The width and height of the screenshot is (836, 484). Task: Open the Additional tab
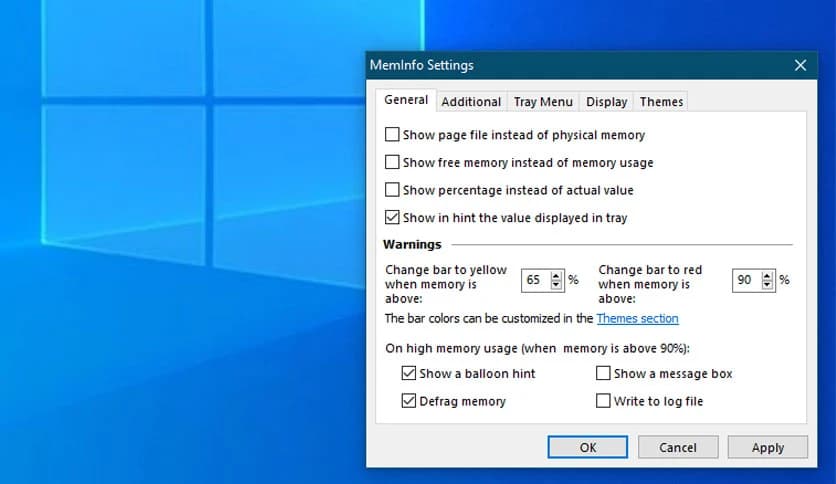pyautogui.click(x=471, y=102)
